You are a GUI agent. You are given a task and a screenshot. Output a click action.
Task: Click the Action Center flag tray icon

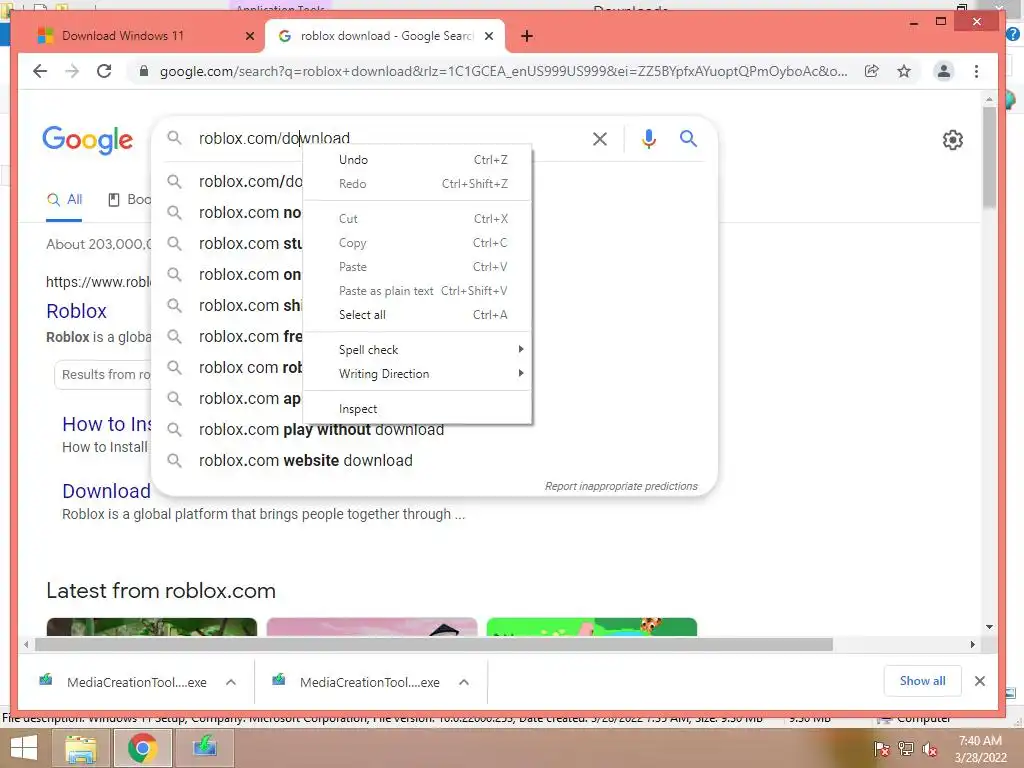(x=881, y=749)
